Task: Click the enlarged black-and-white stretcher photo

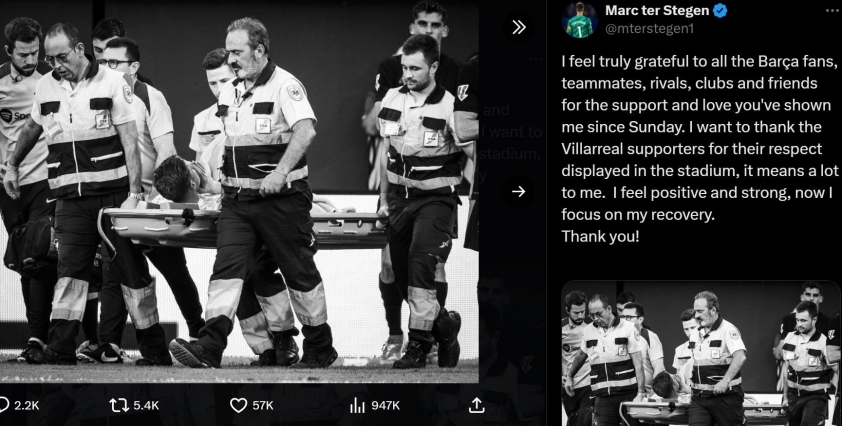Action: [x=239, y=191]
